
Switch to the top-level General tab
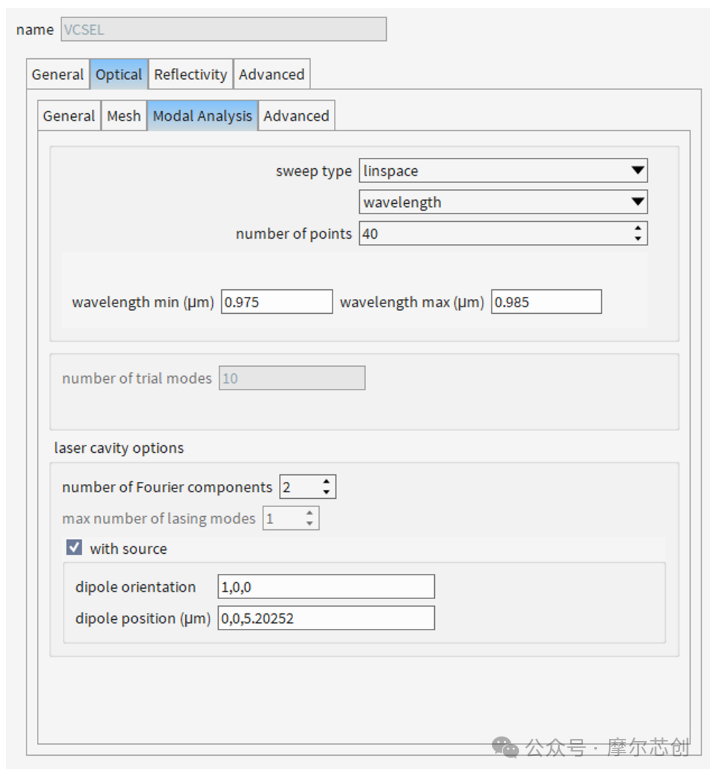coord(57,74)
